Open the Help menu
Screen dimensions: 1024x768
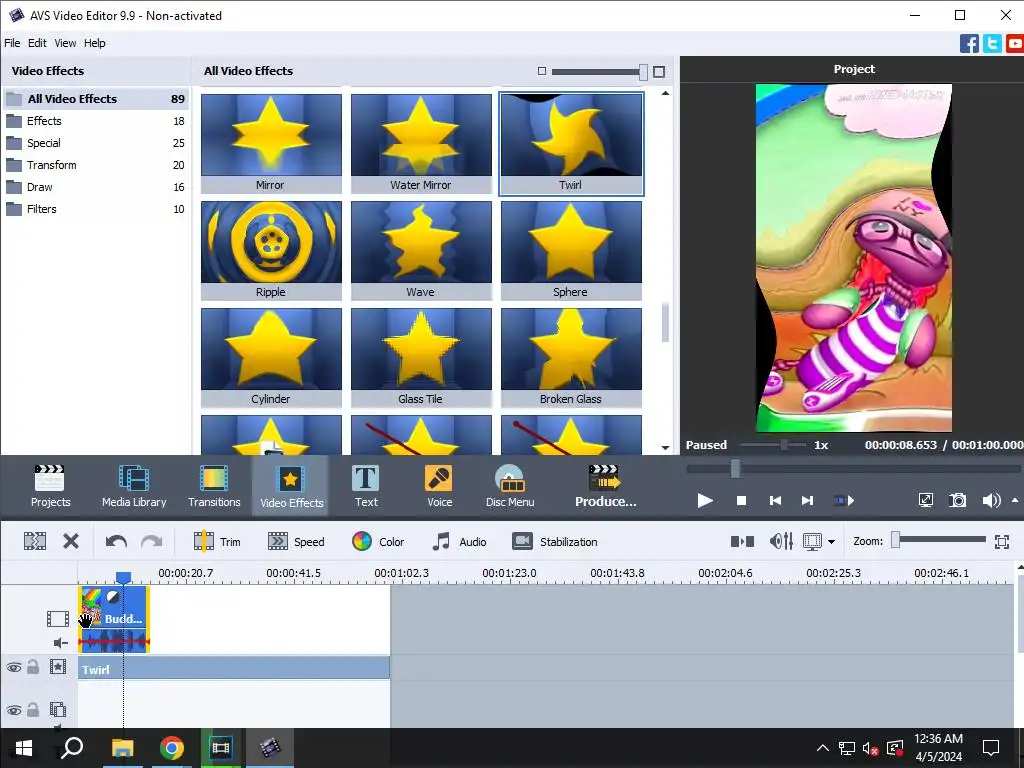[x=95, y=43]
